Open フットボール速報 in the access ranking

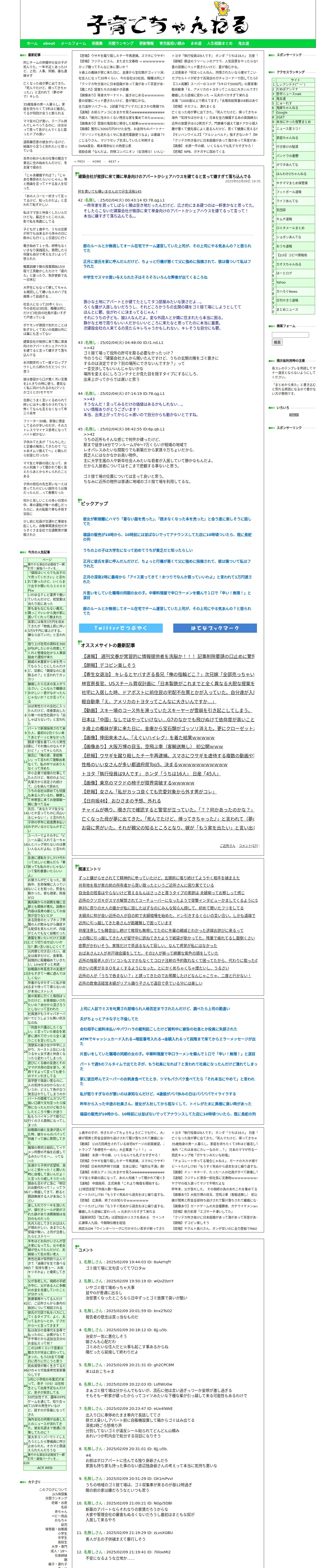pyautogui.click(x=289, y=192)
